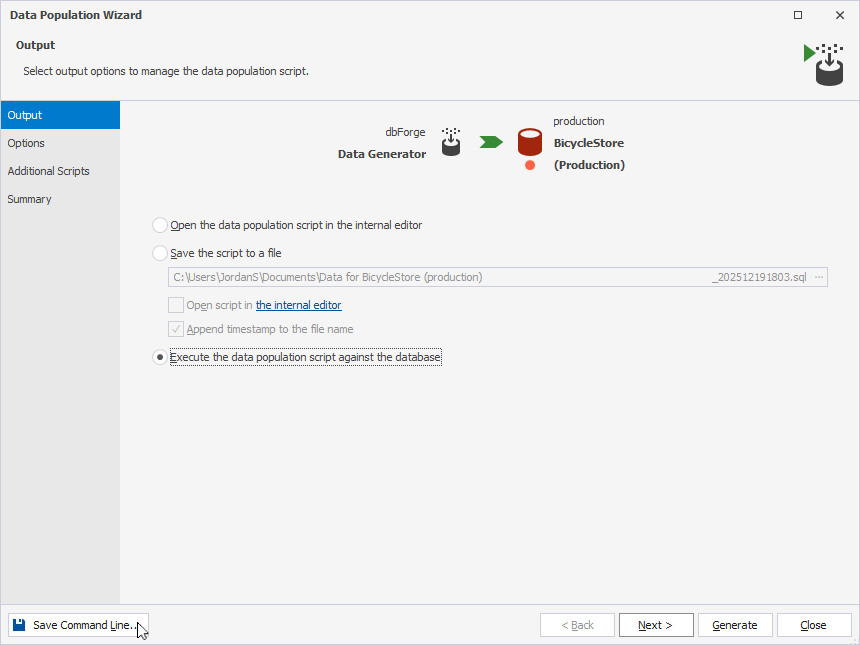Click the Back button

pos(577,625)
